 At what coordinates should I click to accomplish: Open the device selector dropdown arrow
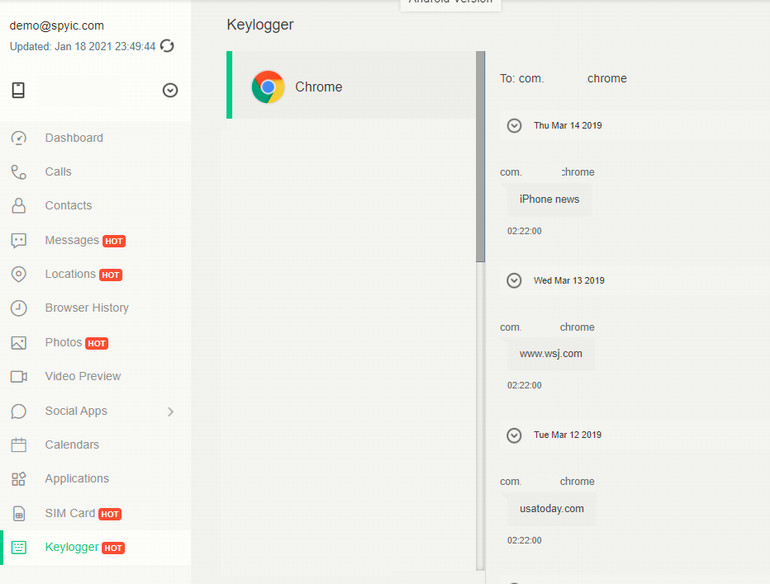(x=170, y=90)
